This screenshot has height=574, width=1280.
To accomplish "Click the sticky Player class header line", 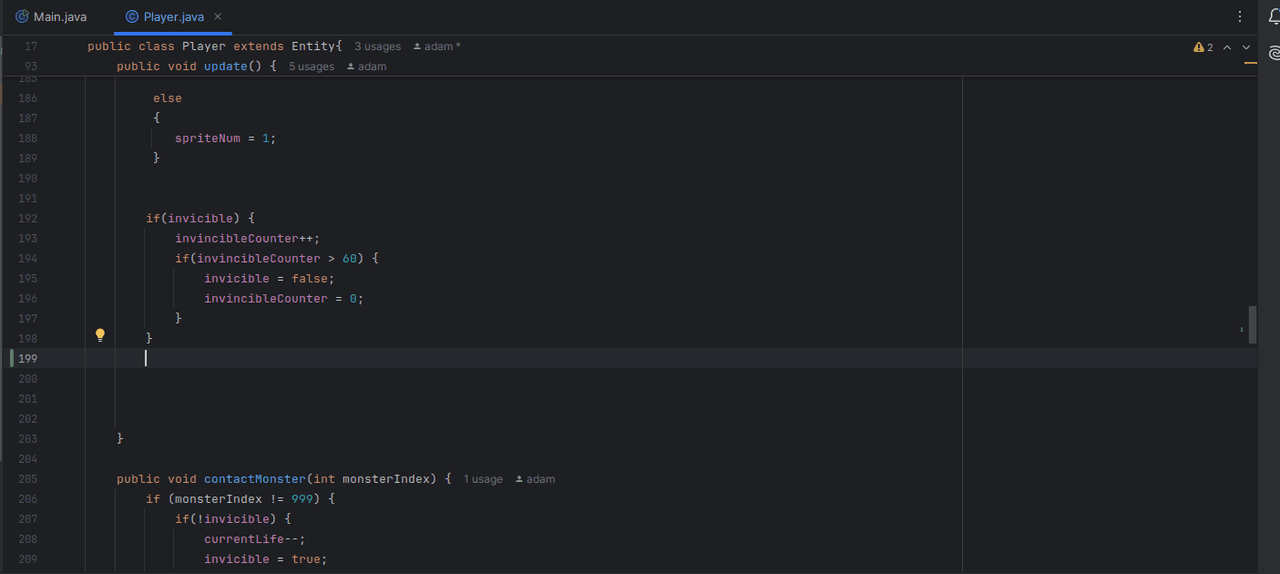I will coord(214,47).
